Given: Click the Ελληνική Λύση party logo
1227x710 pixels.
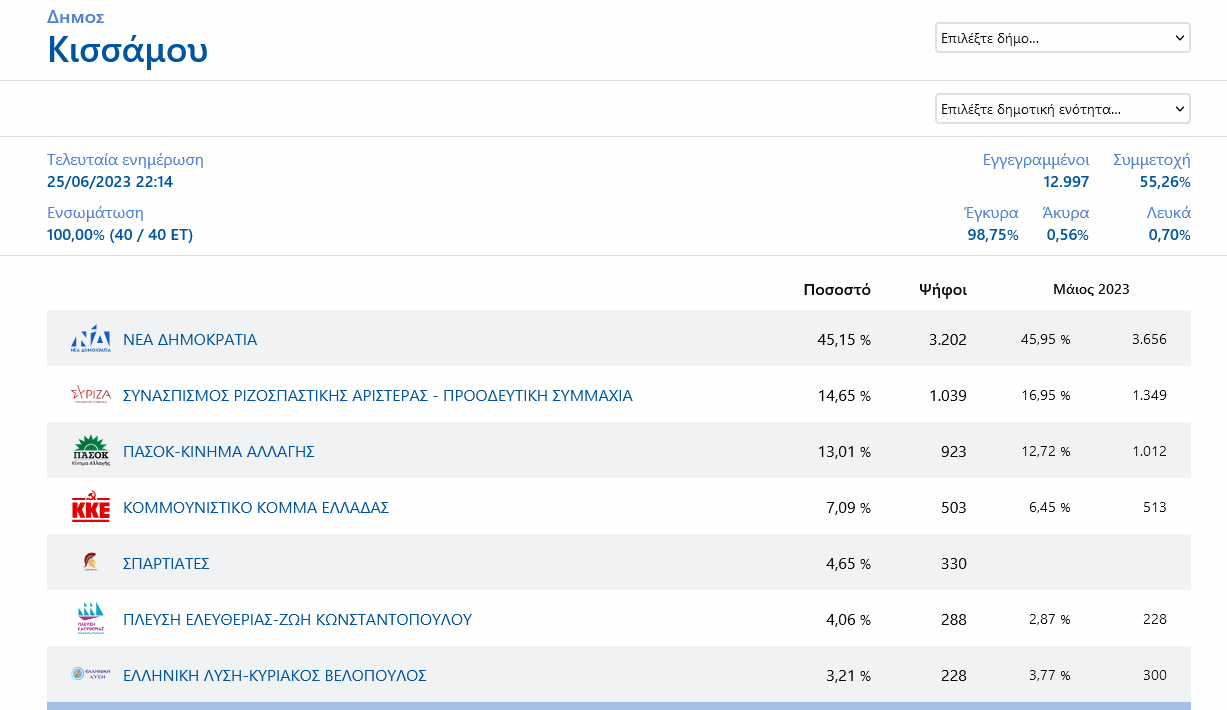Looking at the screenshot, I should click(90, 675).
